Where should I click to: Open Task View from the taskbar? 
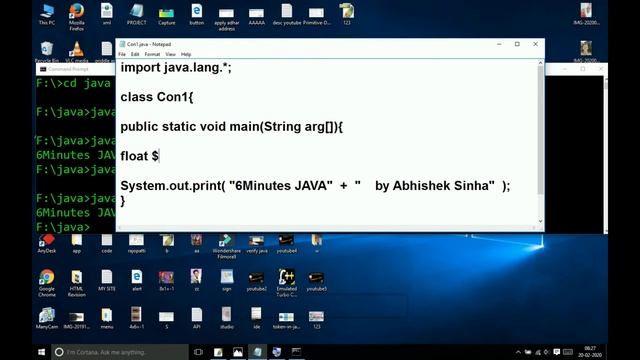tap(198, 352)
